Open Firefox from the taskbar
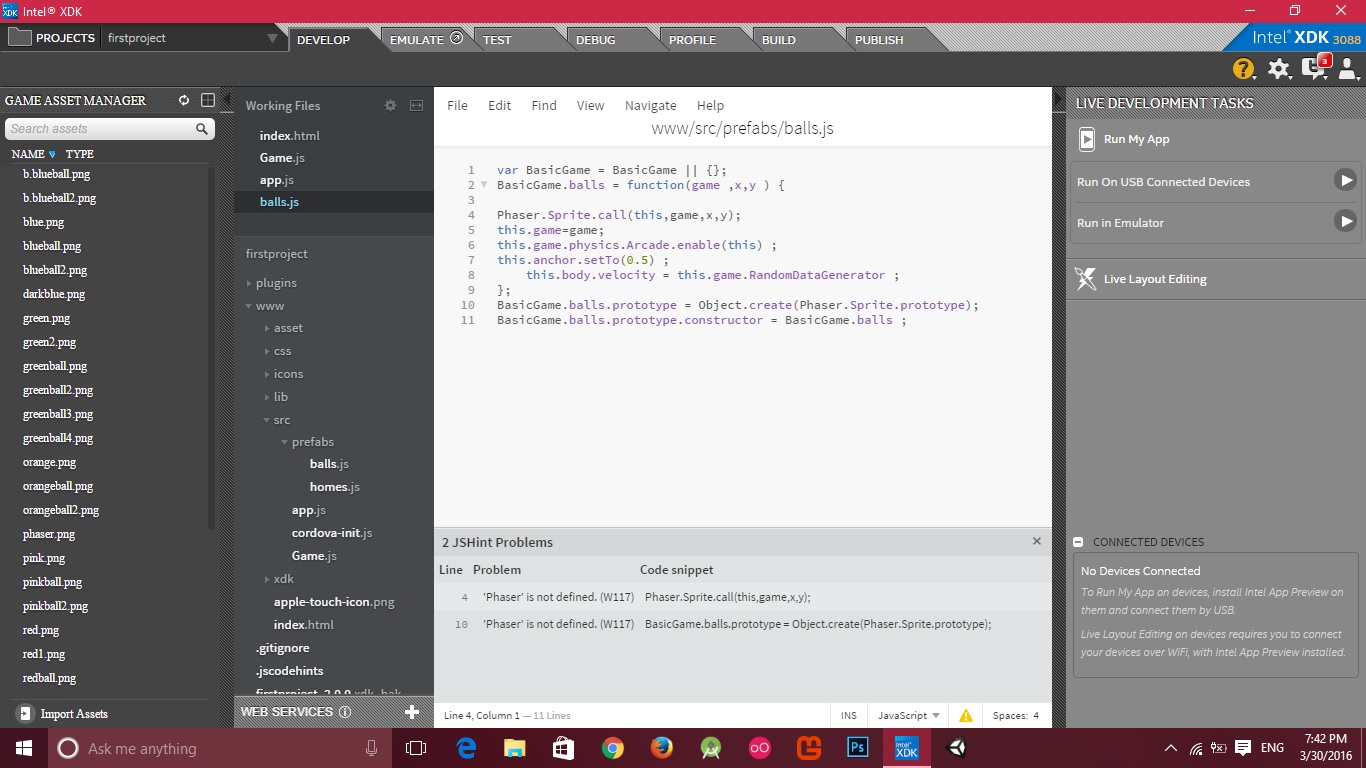Viewport: 1366px width, 768px height. (x=661, y=748)
